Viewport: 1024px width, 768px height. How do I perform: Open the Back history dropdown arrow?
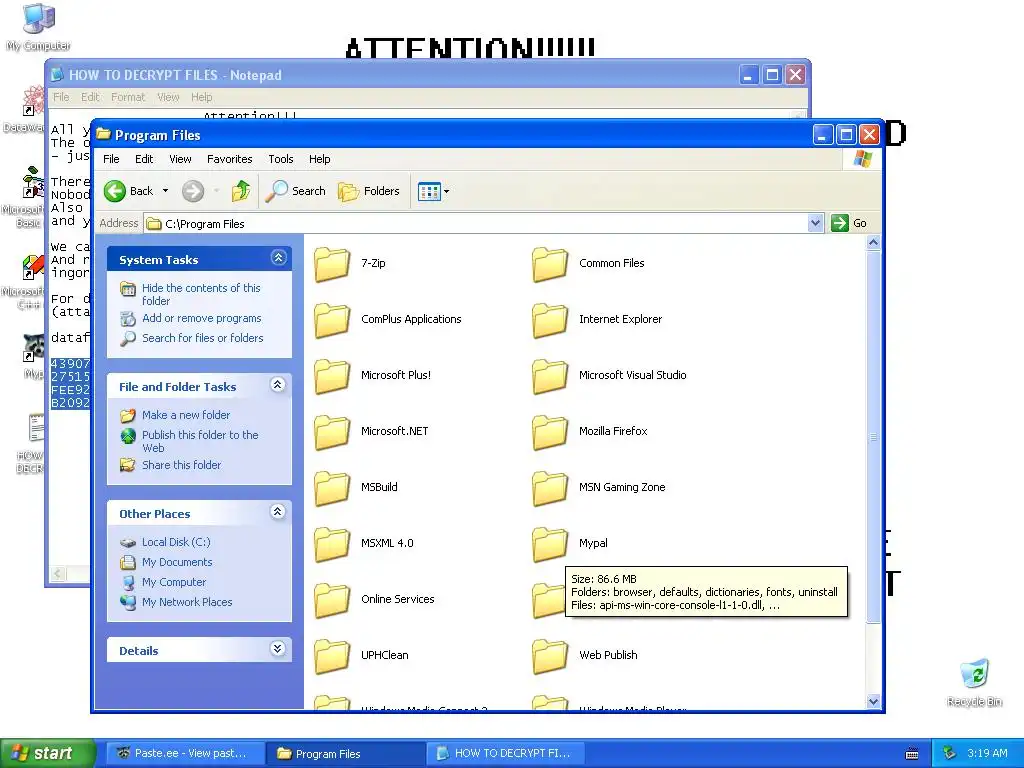(165, 191)
